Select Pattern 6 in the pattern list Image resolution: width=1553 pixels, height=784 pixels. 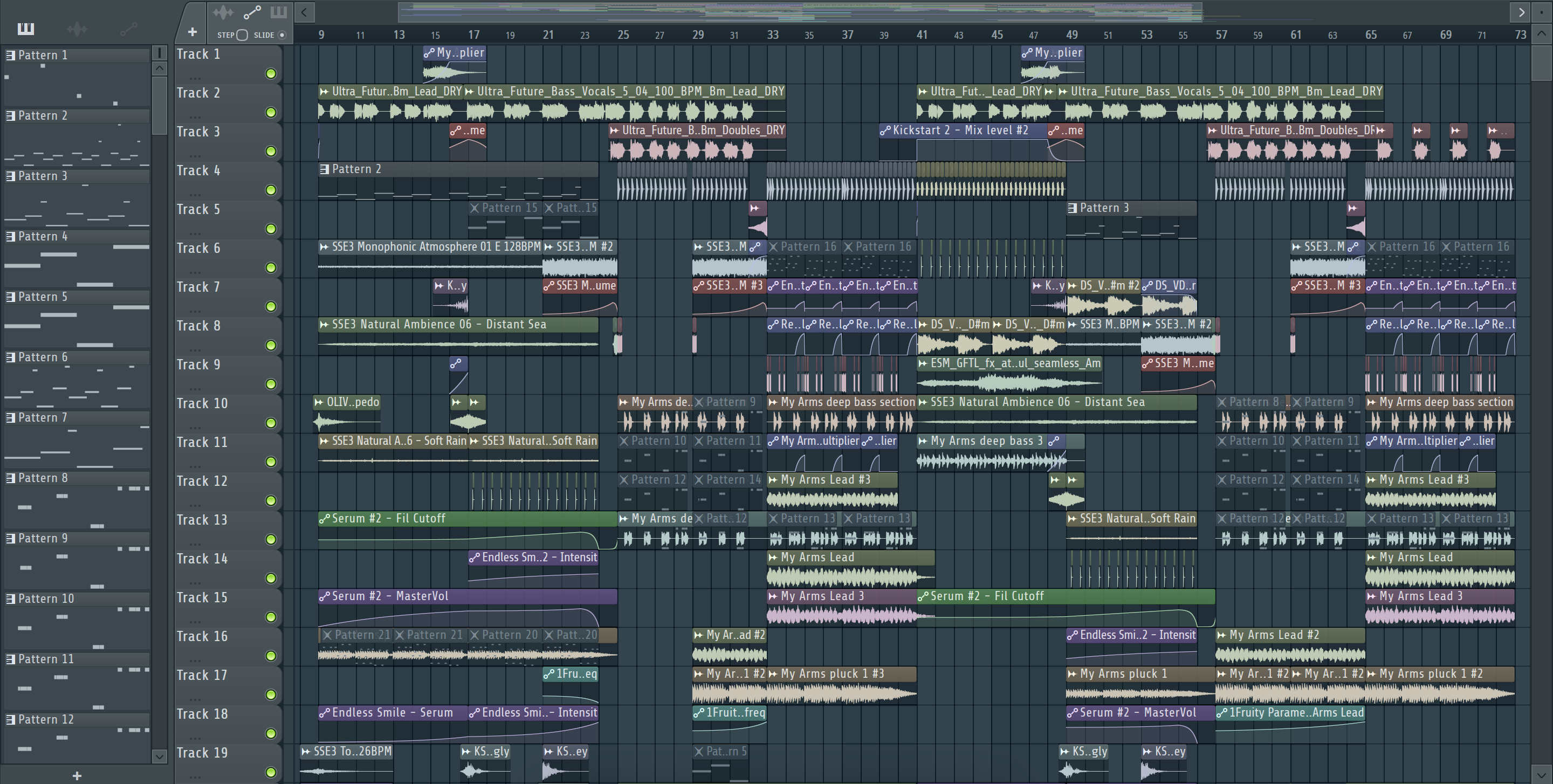point(77,357)
